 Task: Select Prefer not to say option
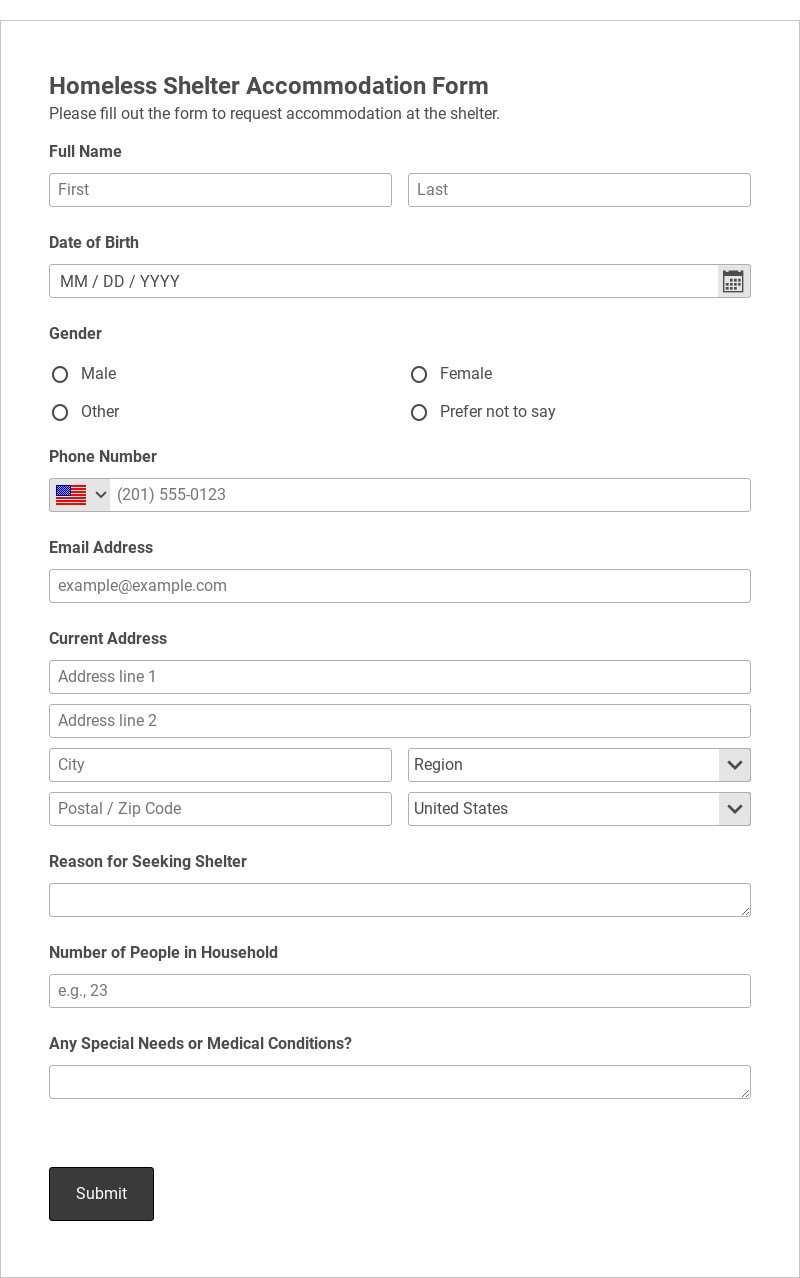419,412
